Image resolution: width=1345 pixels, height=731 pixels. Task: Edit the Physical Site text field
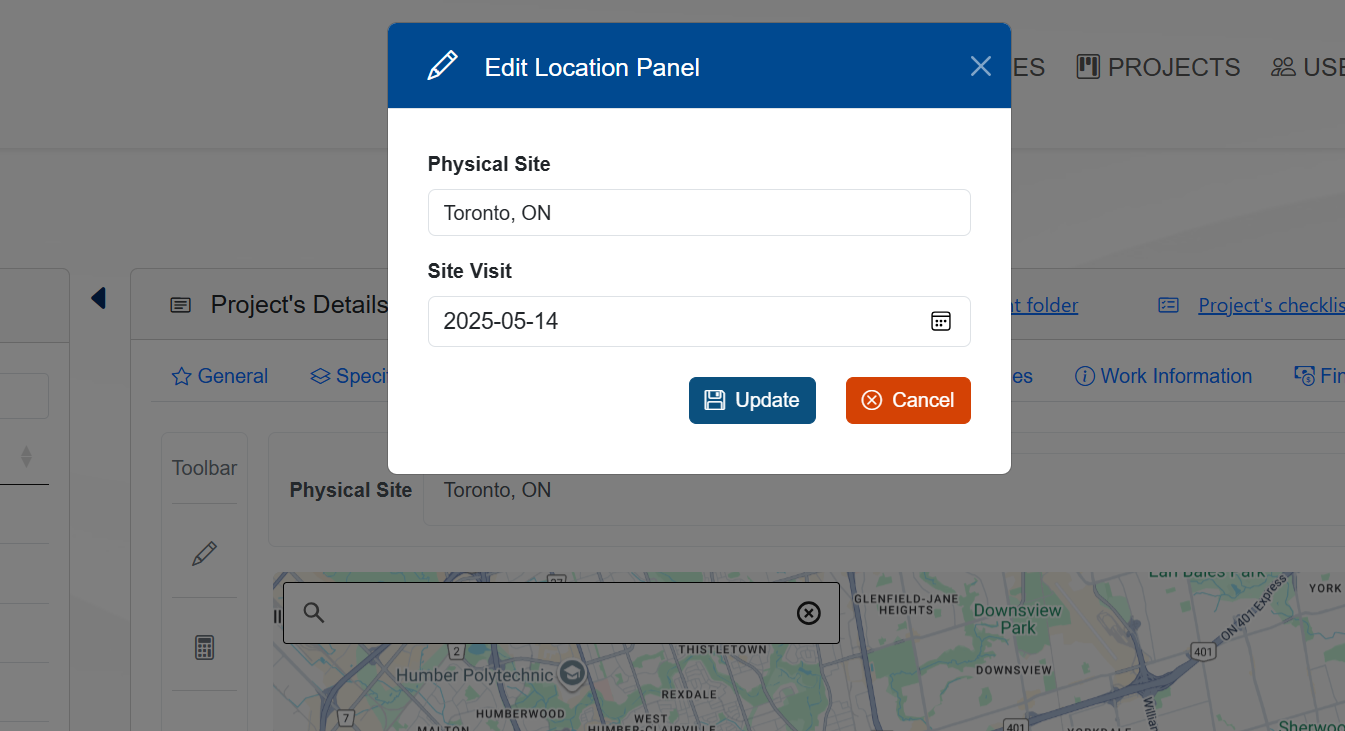pos(699,213)
